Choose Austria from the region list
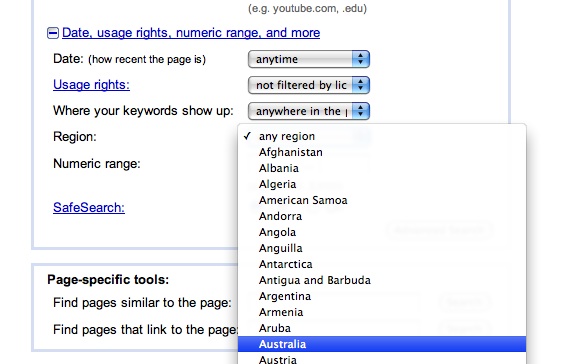Image resolution: width=573 pixels, height=364 pixels. [382, 359]
